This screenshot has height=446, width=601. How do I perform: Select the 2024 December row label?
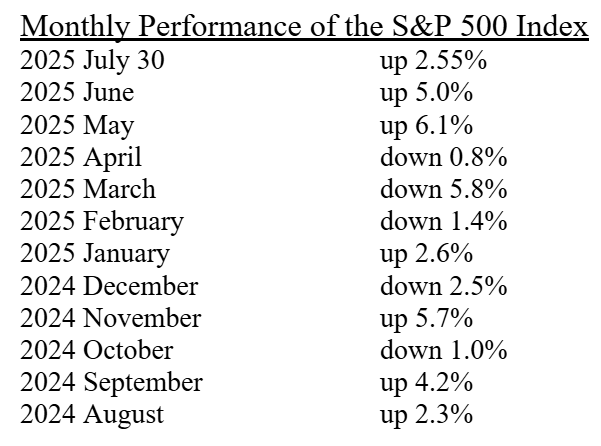click(x=109, y=286)
